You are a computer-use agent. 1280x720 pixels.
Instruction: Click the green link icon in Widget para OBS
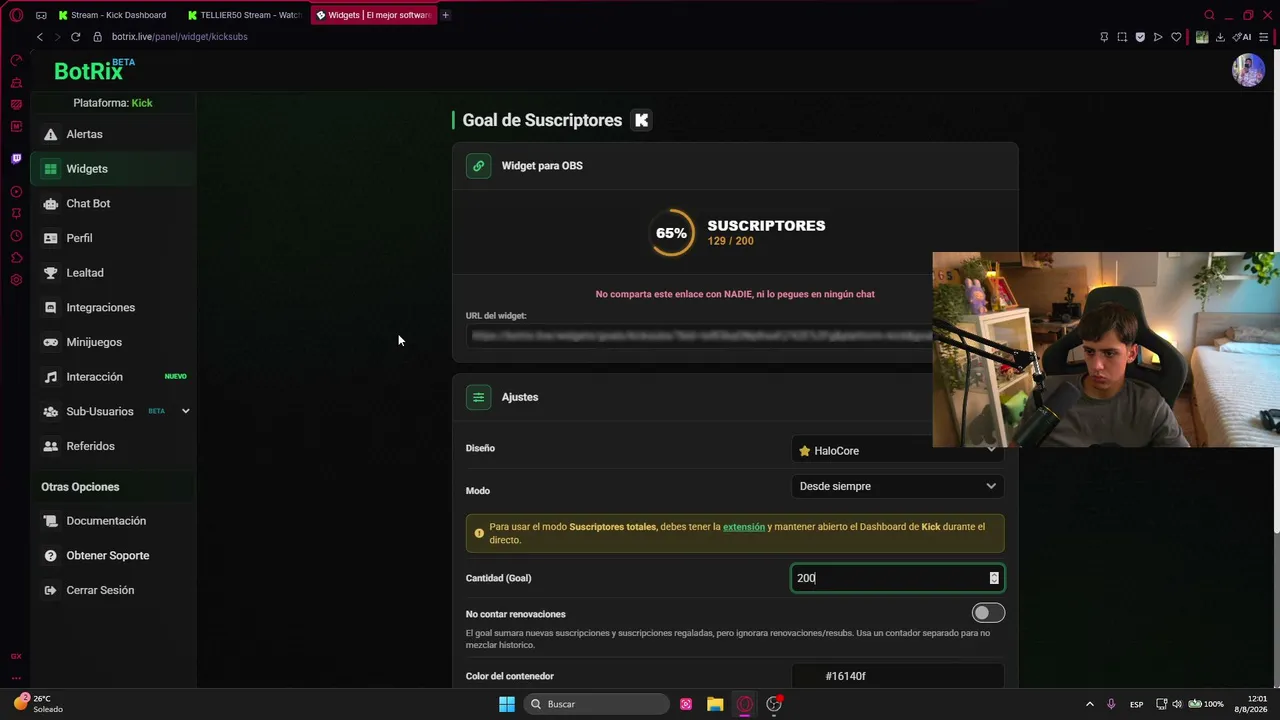478,166
